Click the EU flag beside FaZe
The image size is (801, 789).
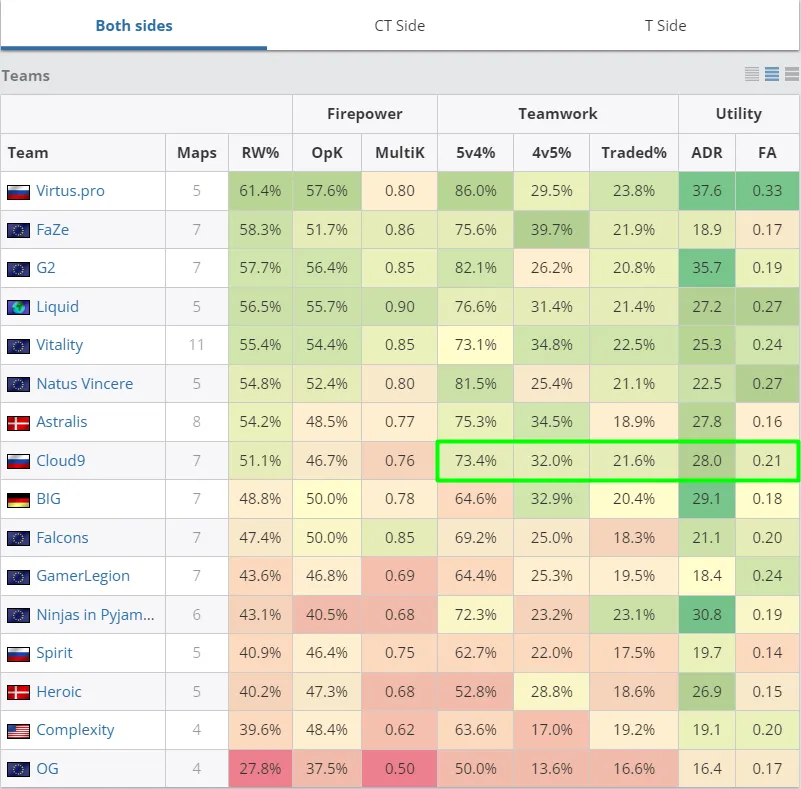coord(18,231)
